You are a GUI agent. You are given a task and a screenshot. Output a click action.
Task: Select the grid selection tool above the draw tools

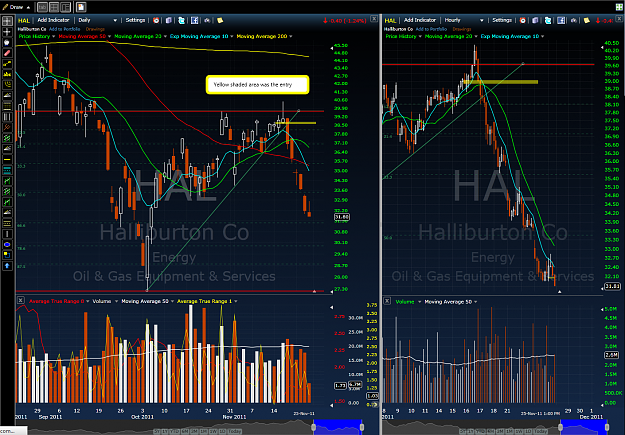tap(7, 21)
